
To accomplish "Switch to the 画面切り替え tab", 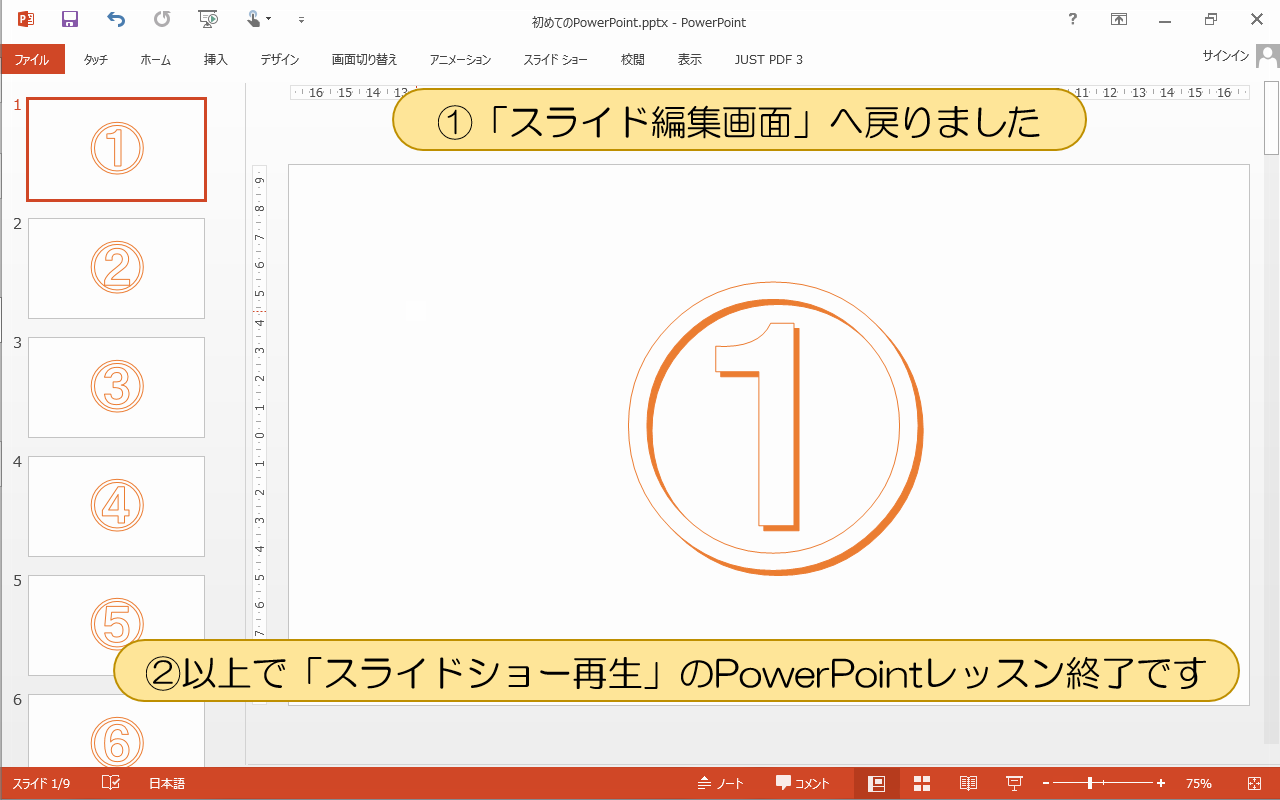I will 363,60.
